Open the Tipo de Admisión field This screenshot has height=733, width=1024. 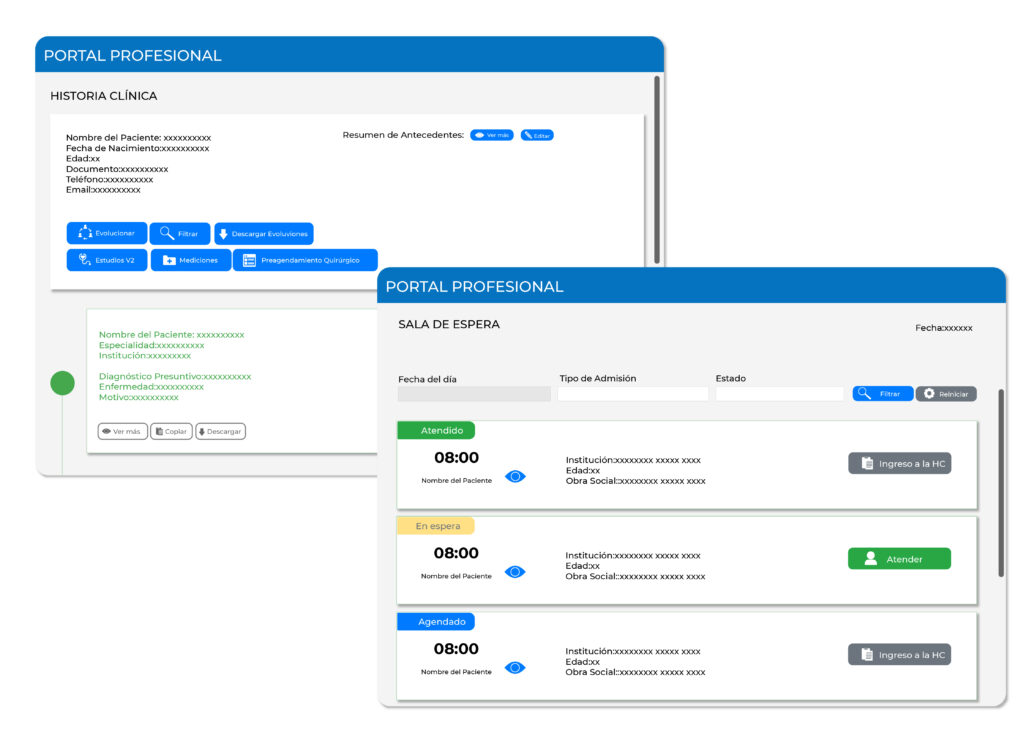[633, 394]
